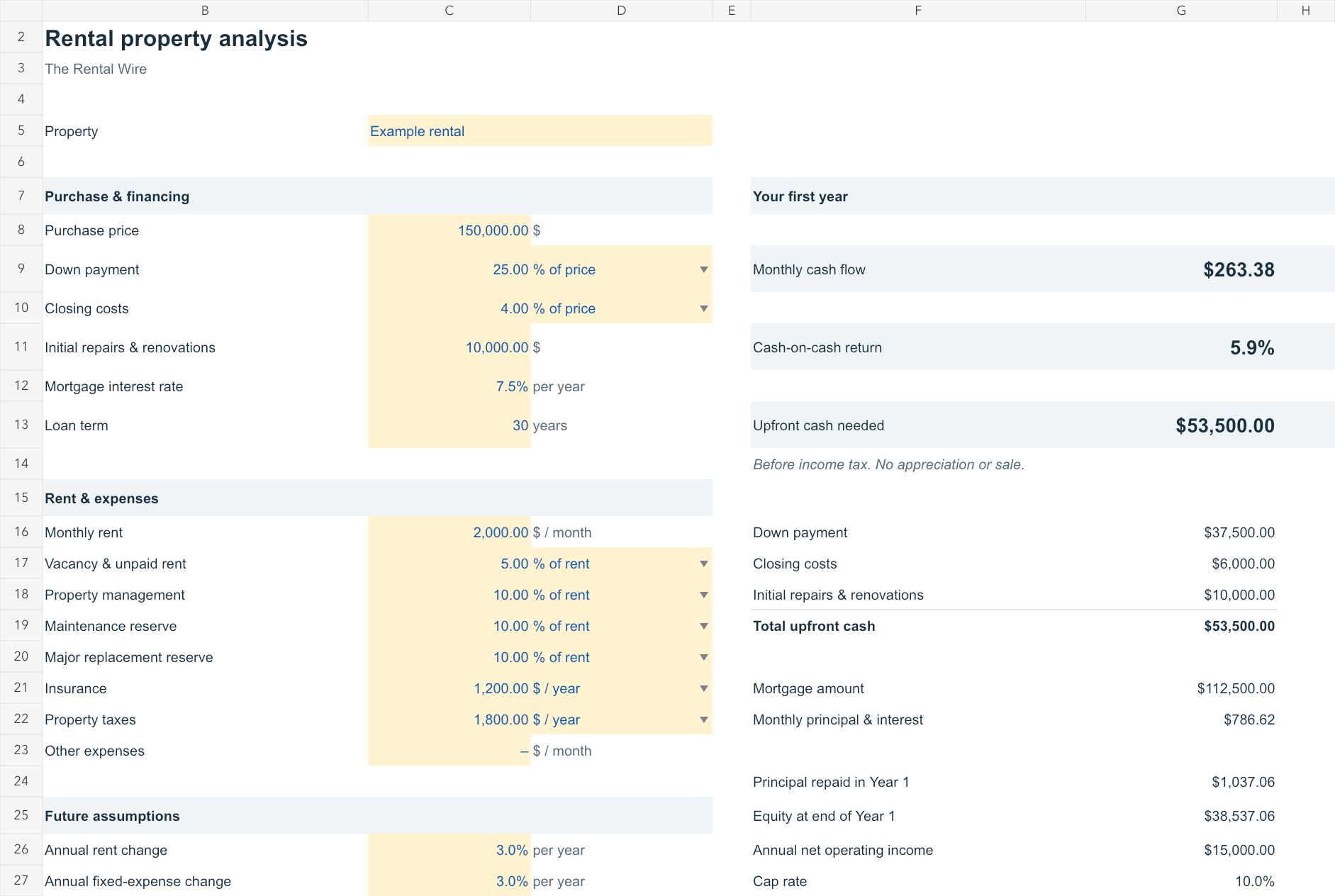Click the Cash-on-cash return value 5.9%

point(1252,347)
